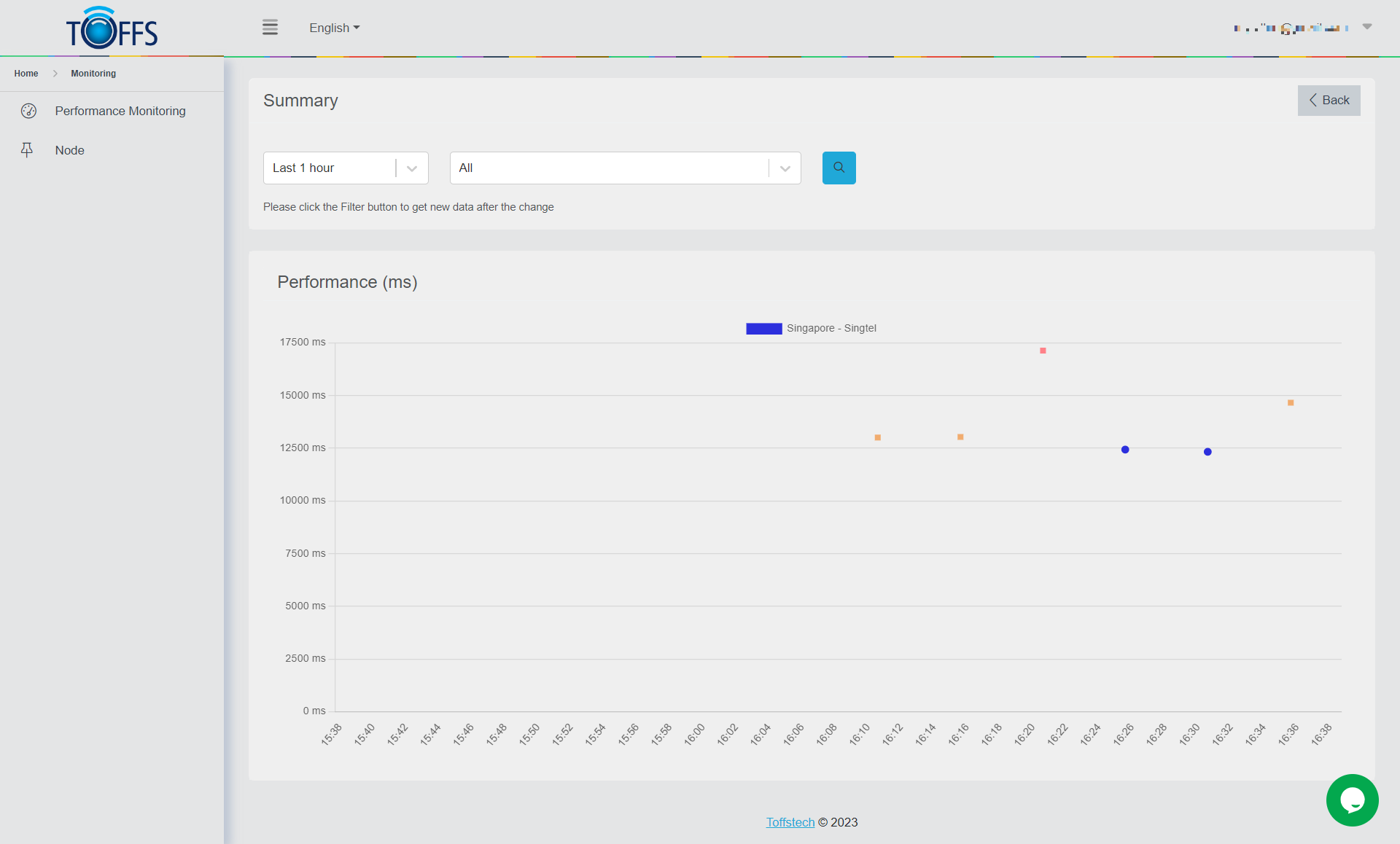1400x844 pixels.
Task: Click the breadcrumb chevron separator
Action: pyautogui.click(x=55, y=74)
